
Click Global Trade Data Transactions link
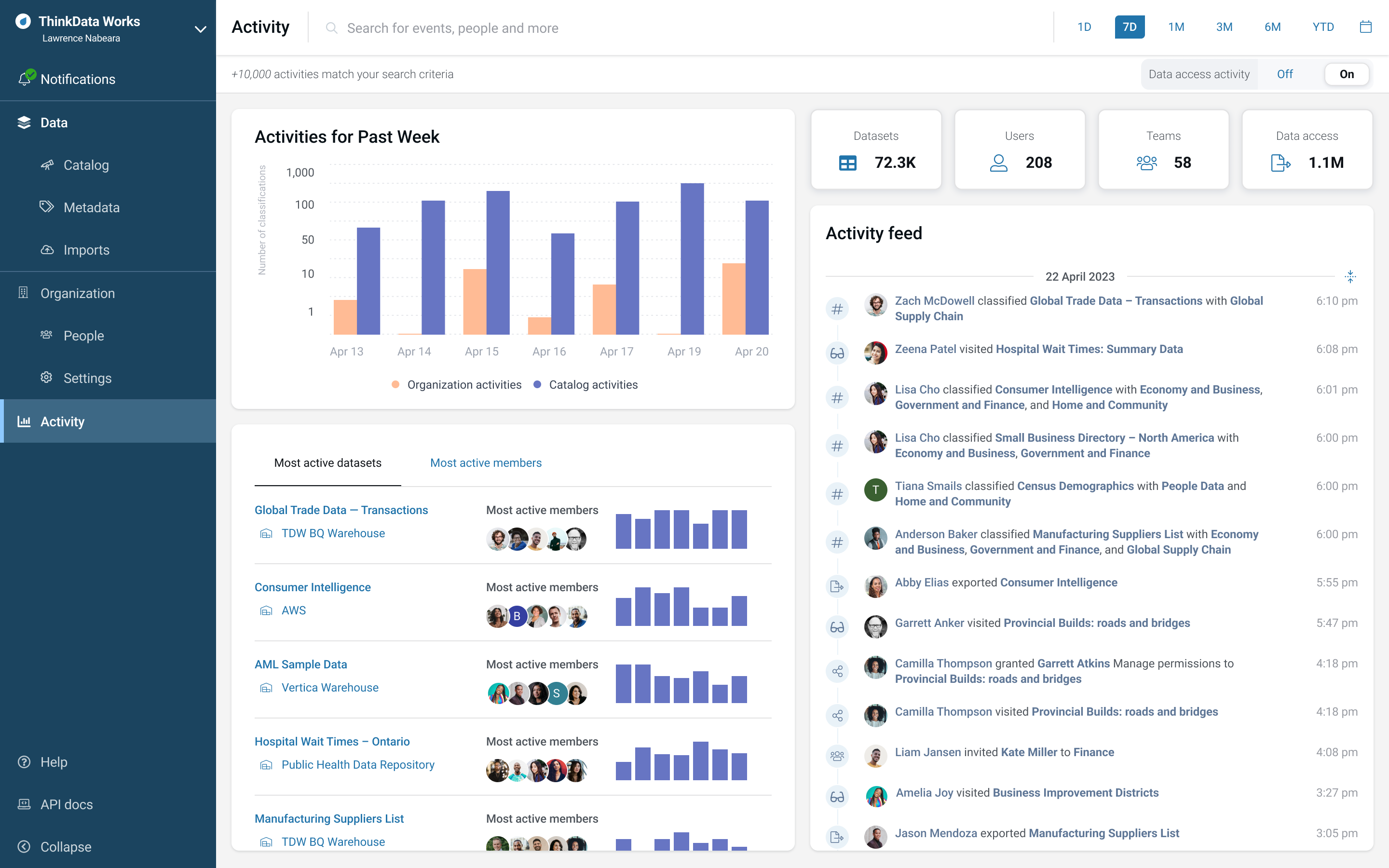341,510
